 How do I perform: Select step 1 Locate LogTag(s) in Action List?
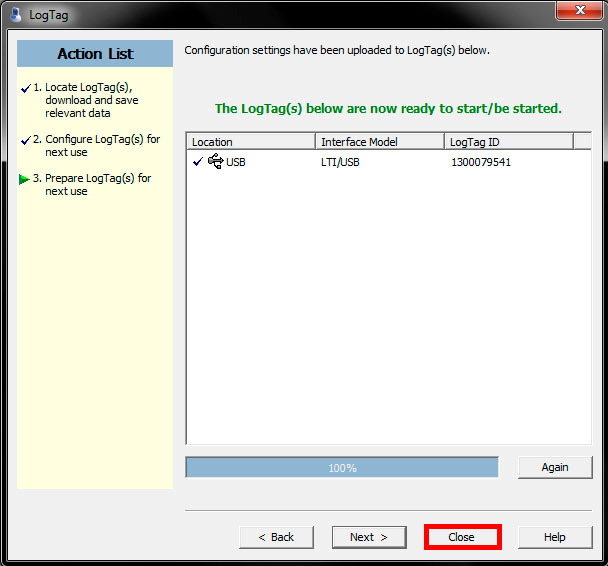(x=91, y=100)
